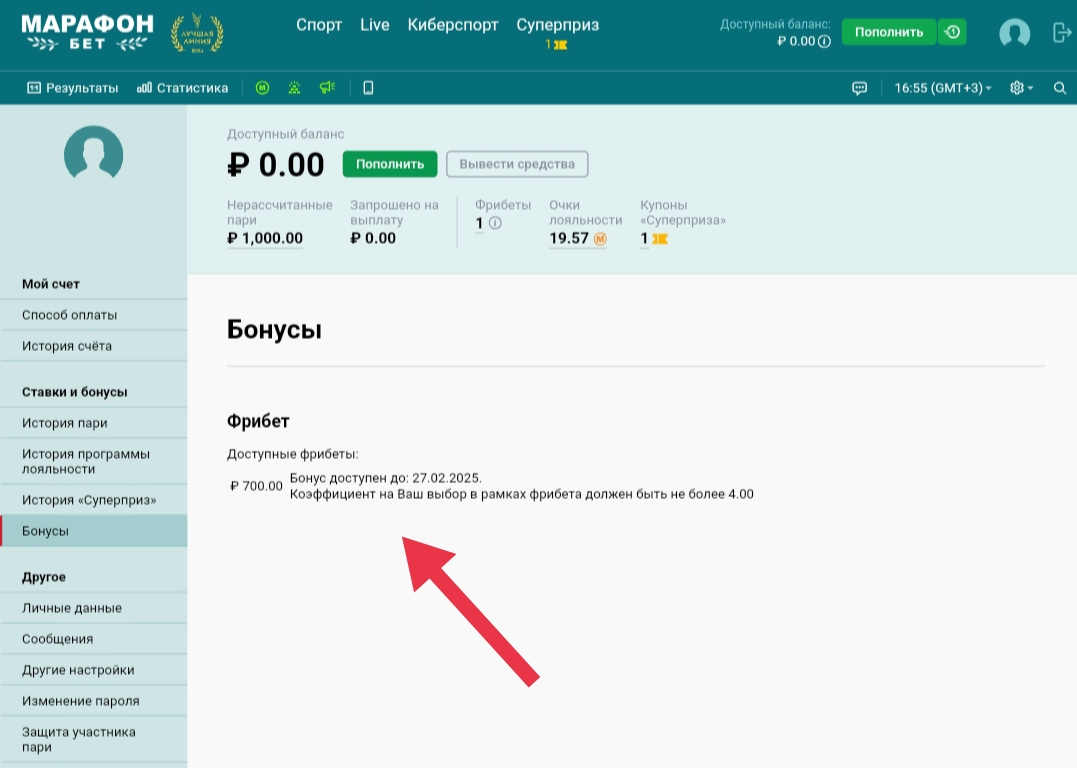
Task: Click the logout icon in header
Action: [1062, 33]
